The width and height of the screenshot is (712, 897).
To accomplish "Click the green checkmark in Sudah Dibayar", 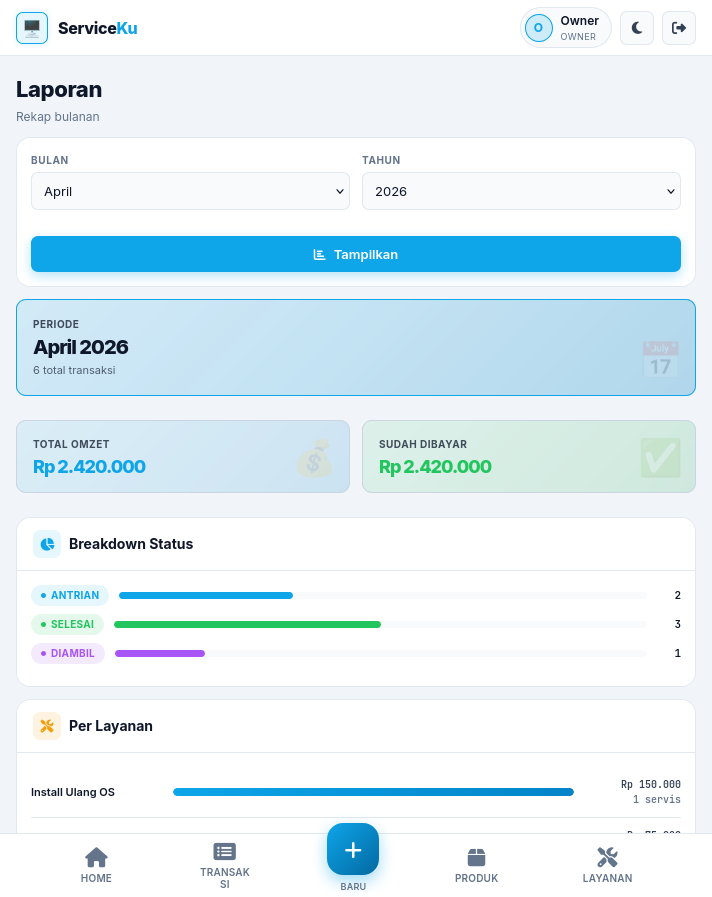I will tap(660, 458).
